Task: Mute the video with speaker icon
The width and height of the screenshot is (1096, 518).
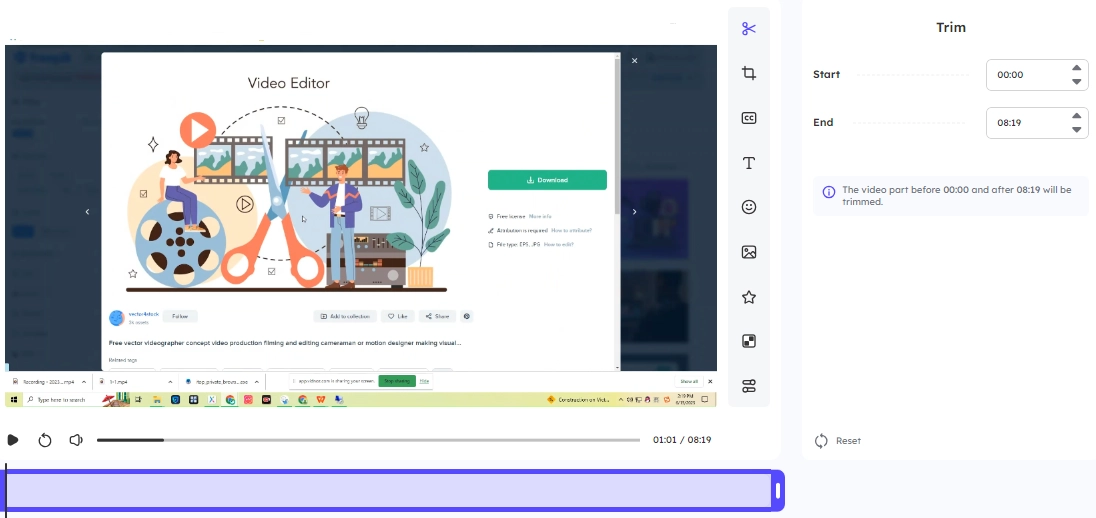Action: [x=76, y=440]
